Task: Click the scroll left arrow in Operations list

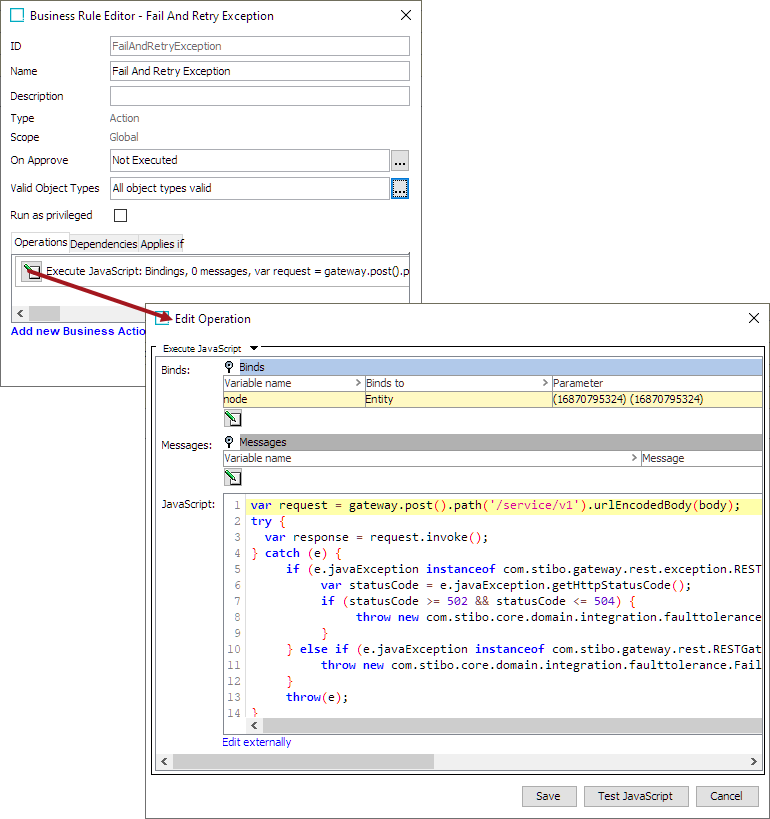Action: pos(20,313)
